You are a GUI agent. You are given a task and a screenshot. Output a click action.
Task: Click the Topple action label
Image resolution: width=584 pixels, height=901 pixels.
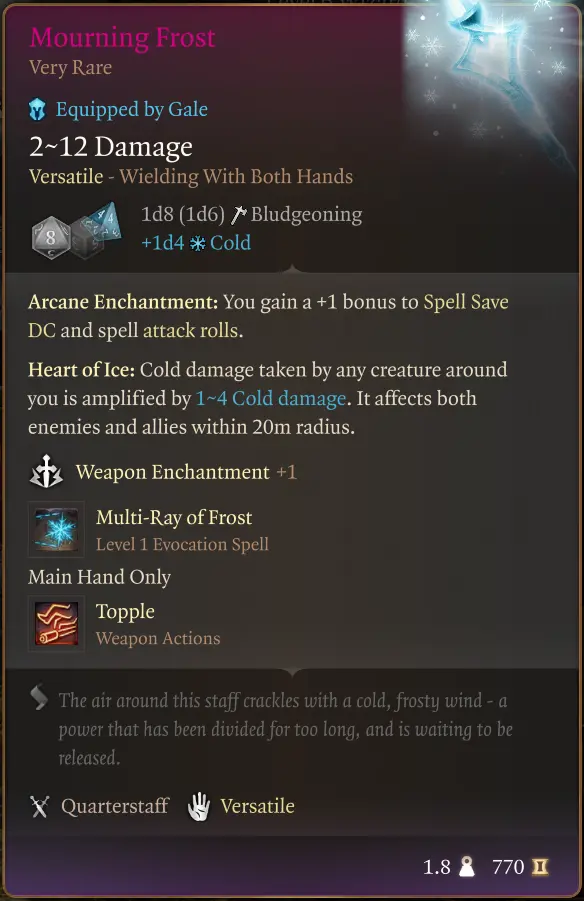click(x=125, y=612)
